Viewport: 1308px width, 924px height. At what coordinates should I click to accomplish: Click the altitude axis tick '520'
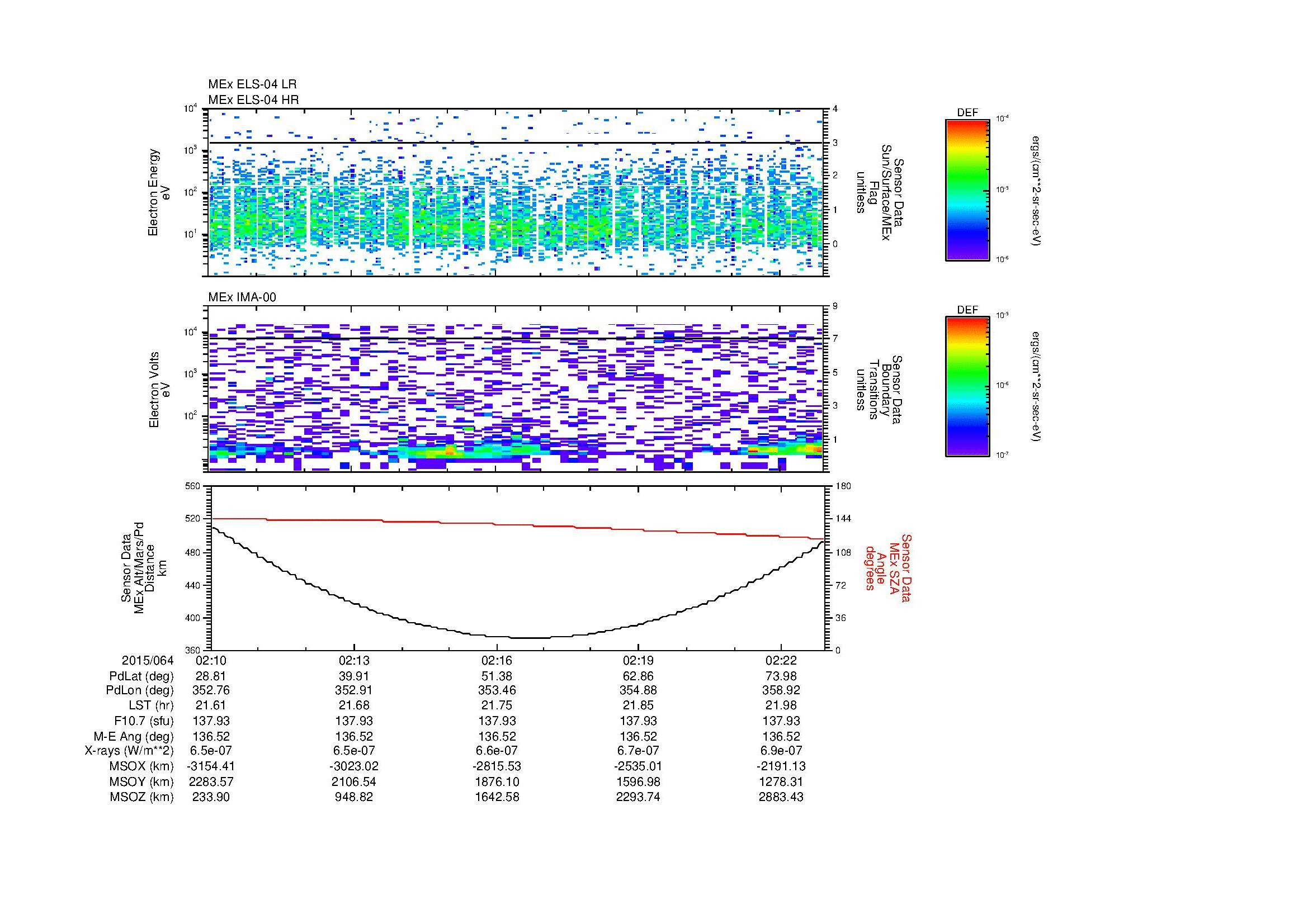[193, 519]
